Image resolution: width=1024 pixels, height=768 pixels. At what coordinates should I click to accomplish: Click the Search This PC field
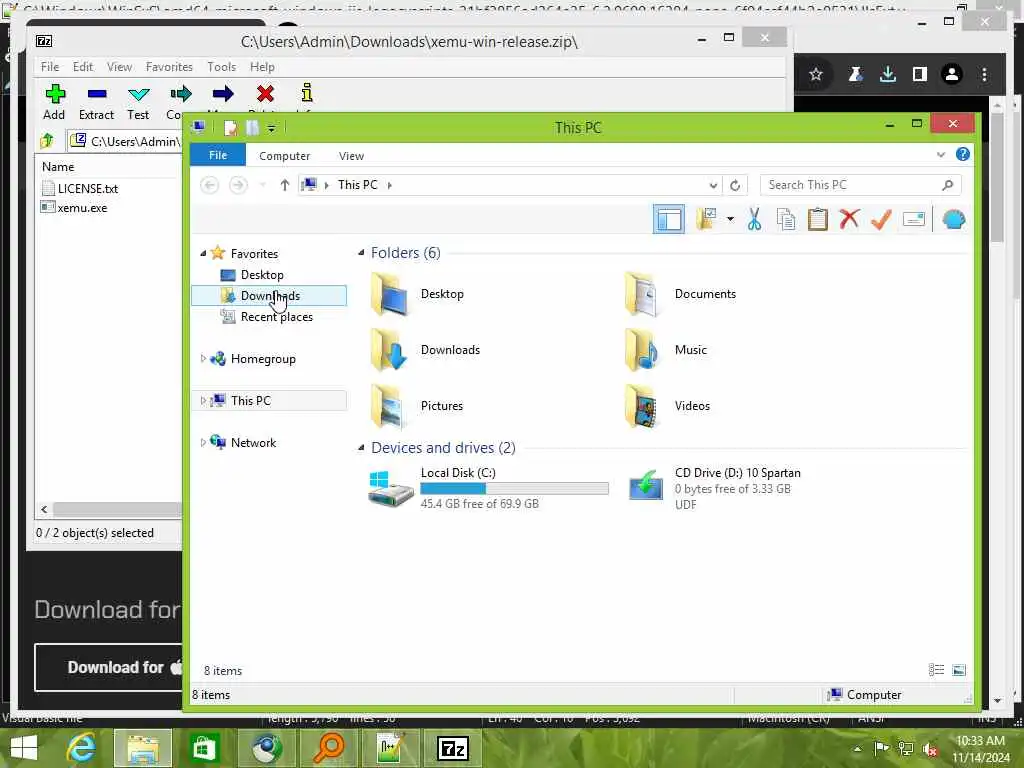pos(859,185)
